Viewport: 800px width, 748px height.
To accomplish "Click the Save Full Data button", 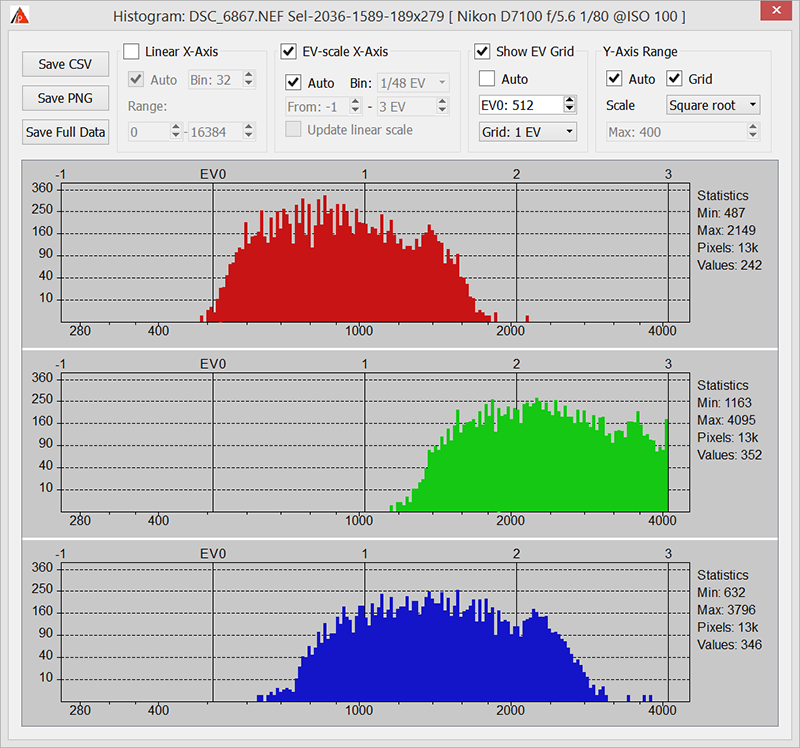I will click(65, 132).
